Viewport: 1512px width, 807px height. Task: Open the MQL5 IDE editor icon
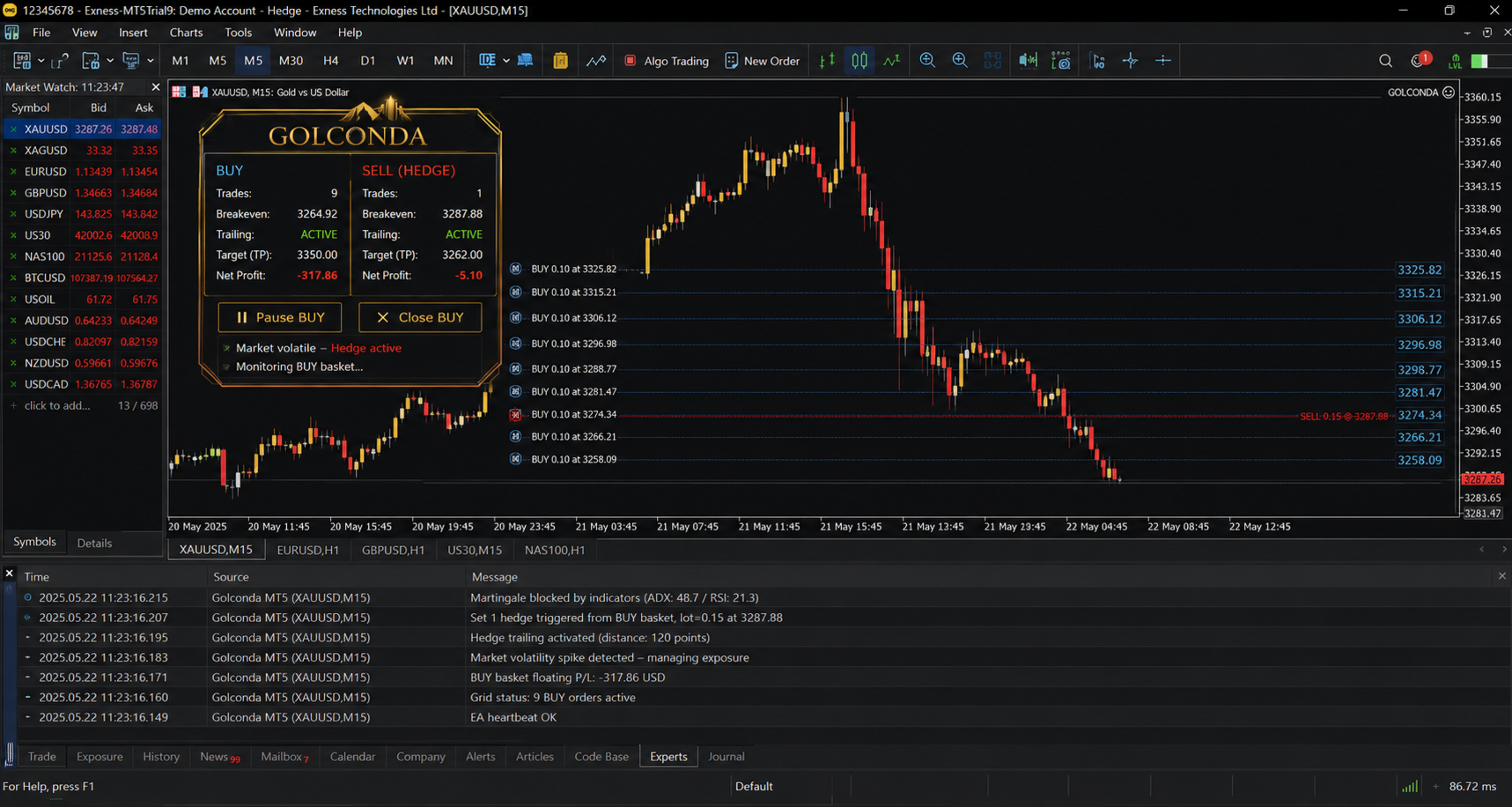pos(487,61)
